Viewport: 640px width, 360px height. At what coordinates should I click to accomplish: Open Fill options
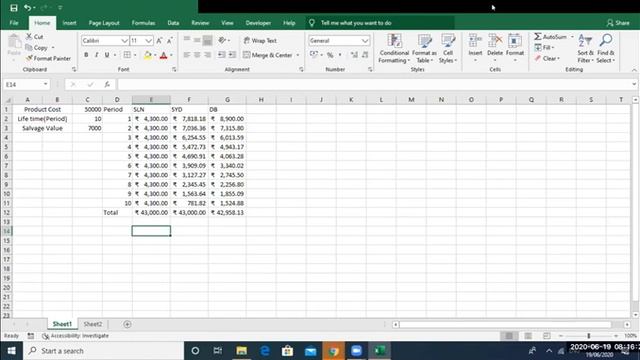click(x=544, y=47)
